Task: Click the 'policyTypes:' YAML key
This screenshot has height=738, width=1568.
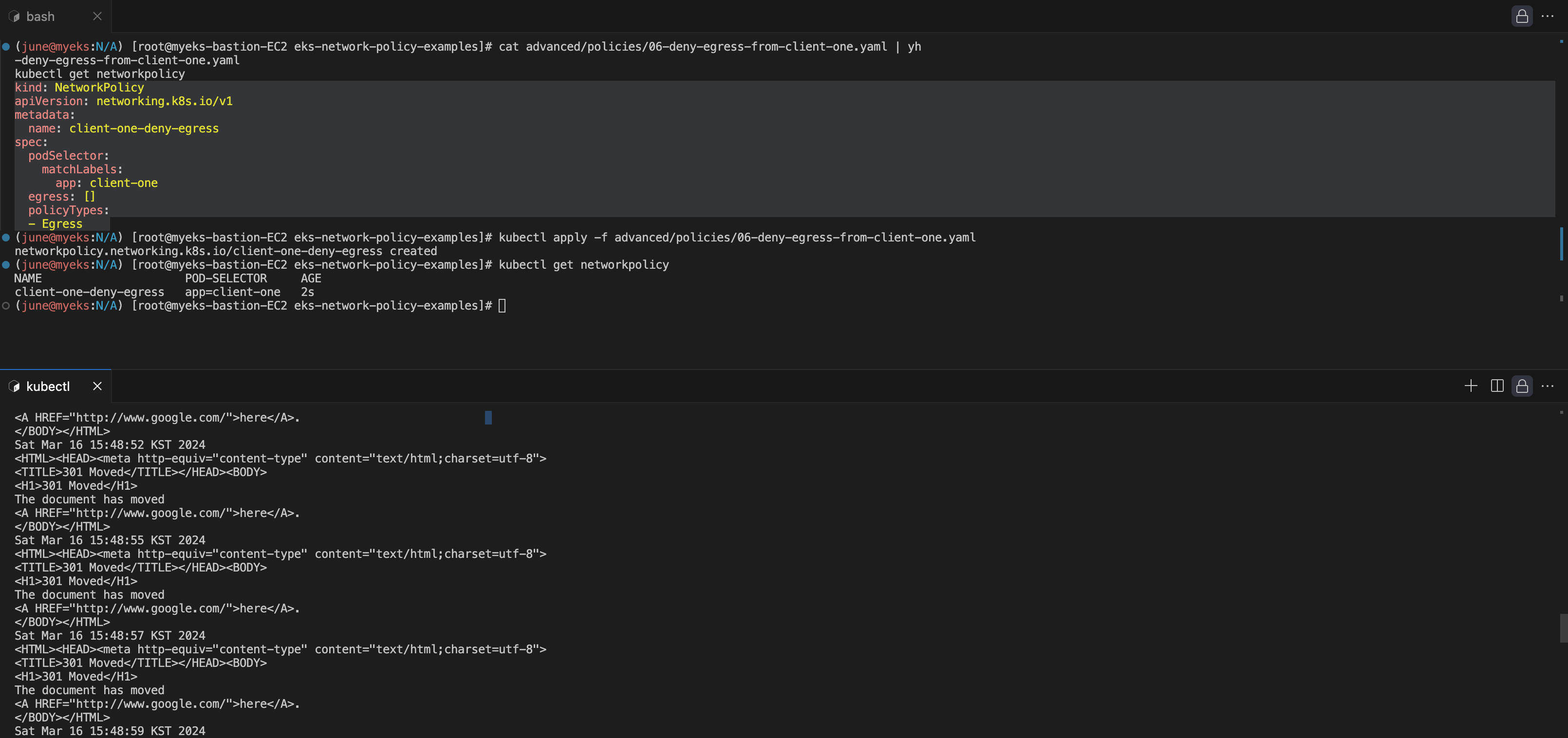Action: [69, 210]
